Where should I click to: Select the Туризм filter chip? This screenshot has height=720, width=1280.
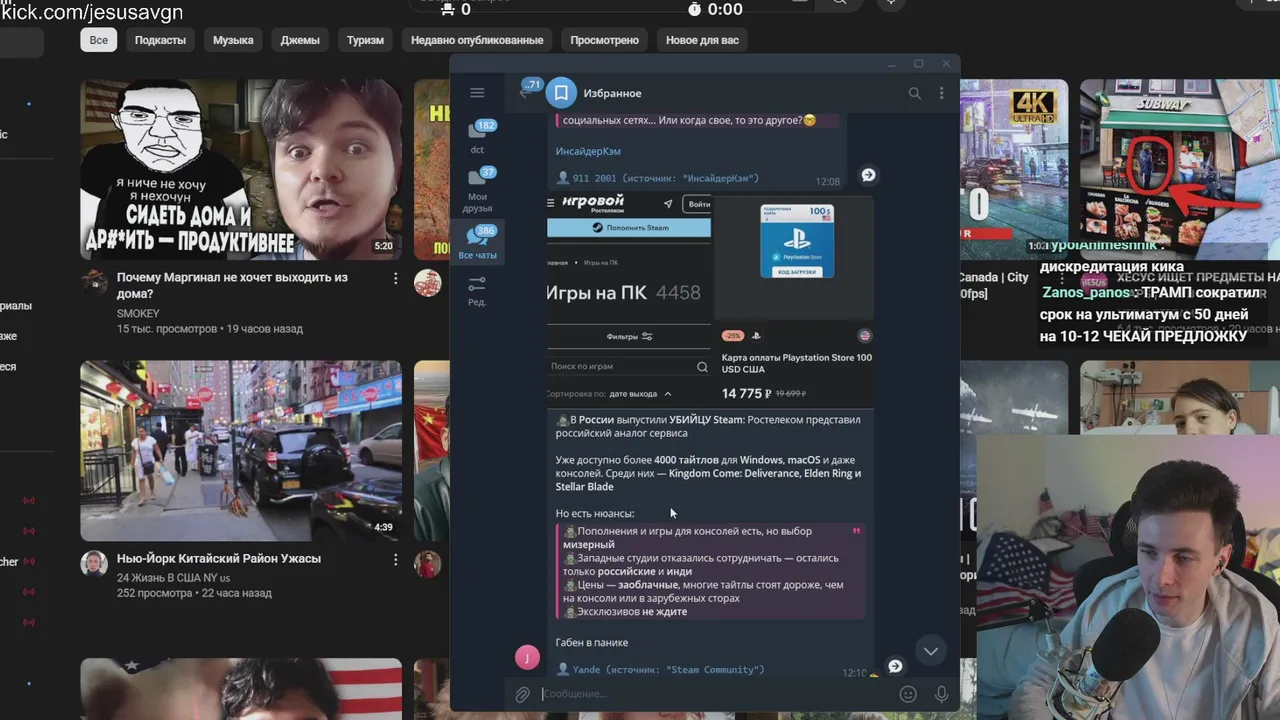(365, 40)
